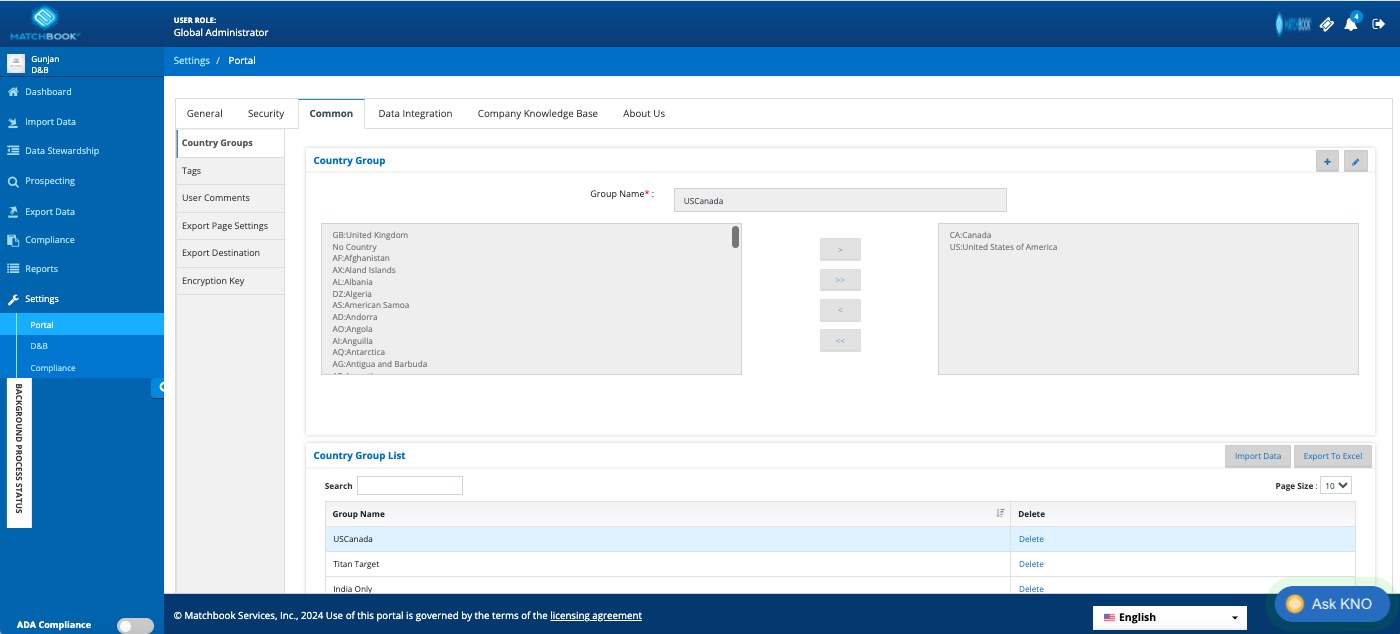Open the notifications bell
Image resolution: width=1400 pixels, height=634 pixels.
pos(1351,24)
